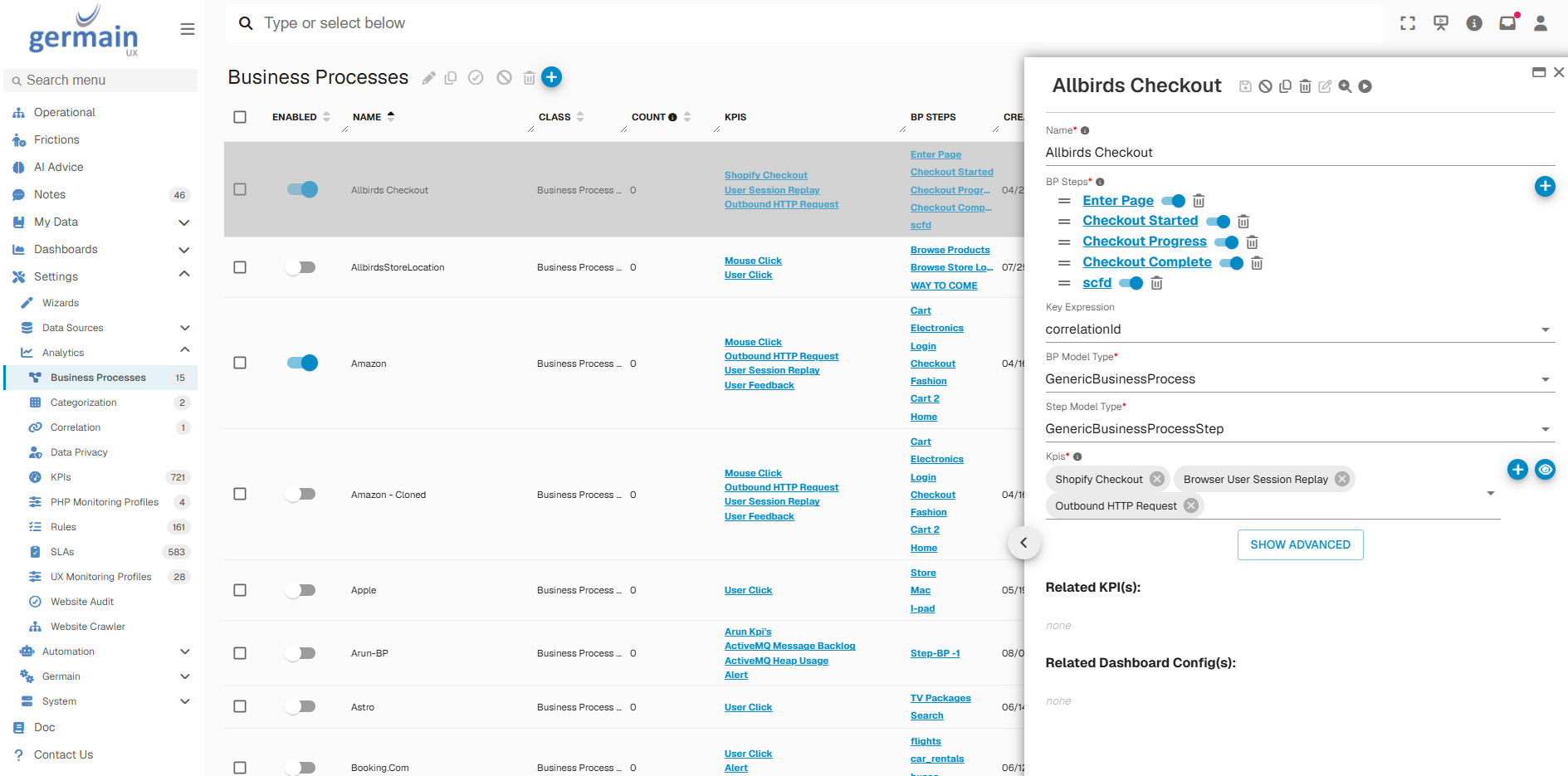Viewport: 1568px width, 776px height.
Task: Remove the Outbound HTTP Request KPI chip
Action: [1191, 505]
